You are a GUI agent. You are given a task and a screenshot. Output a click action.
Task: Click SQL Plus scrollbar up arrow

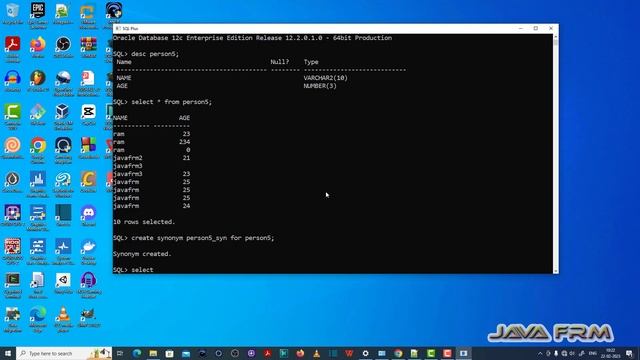[x=556, y=37]
